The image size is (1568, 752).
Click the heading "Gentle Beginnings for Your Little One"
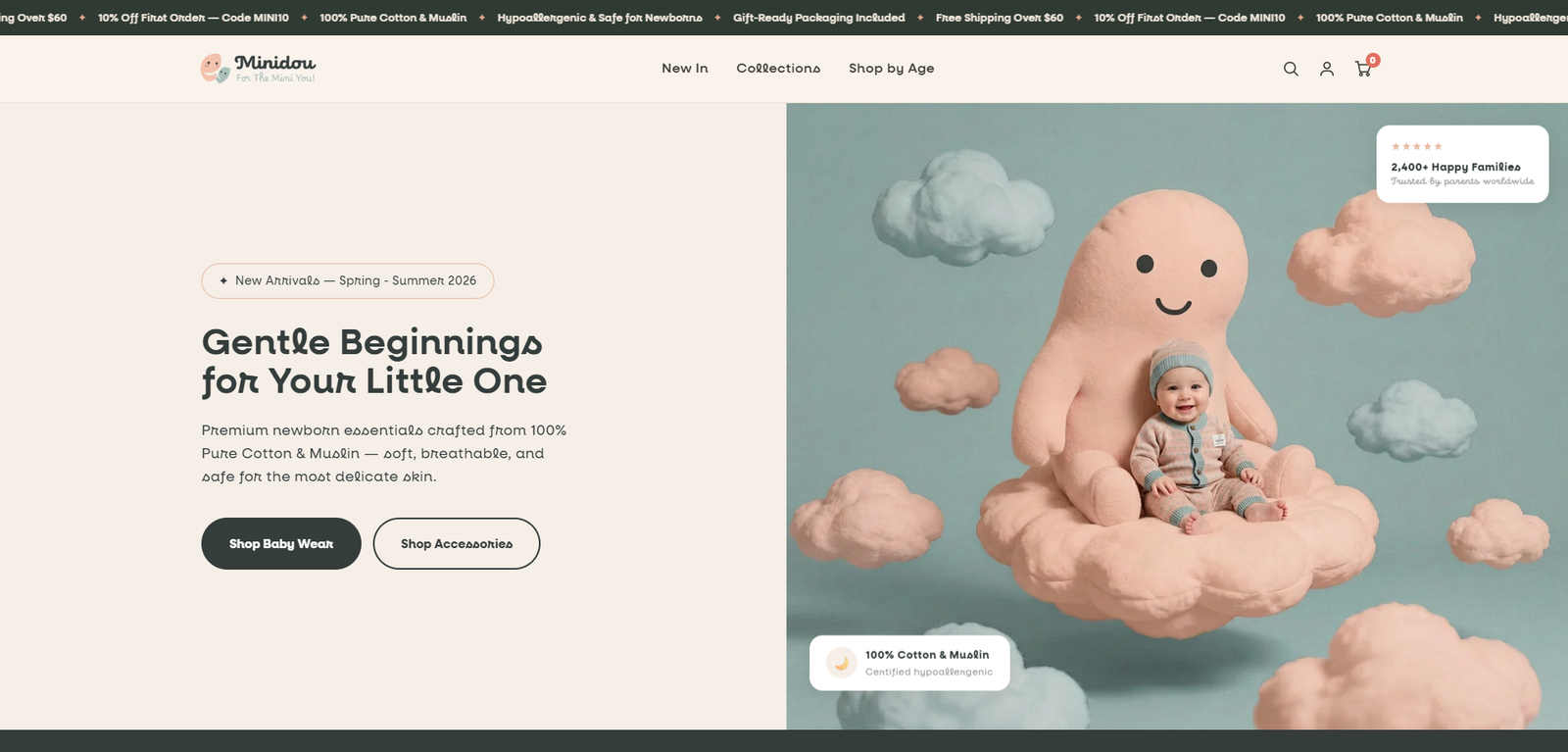tap(374, 362)
